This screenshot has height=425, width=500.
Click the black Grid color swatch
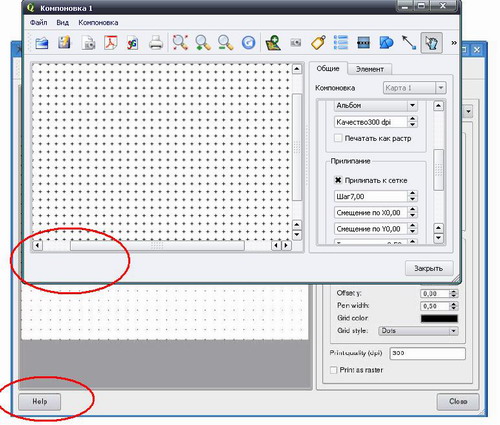(x=439, y=318)
